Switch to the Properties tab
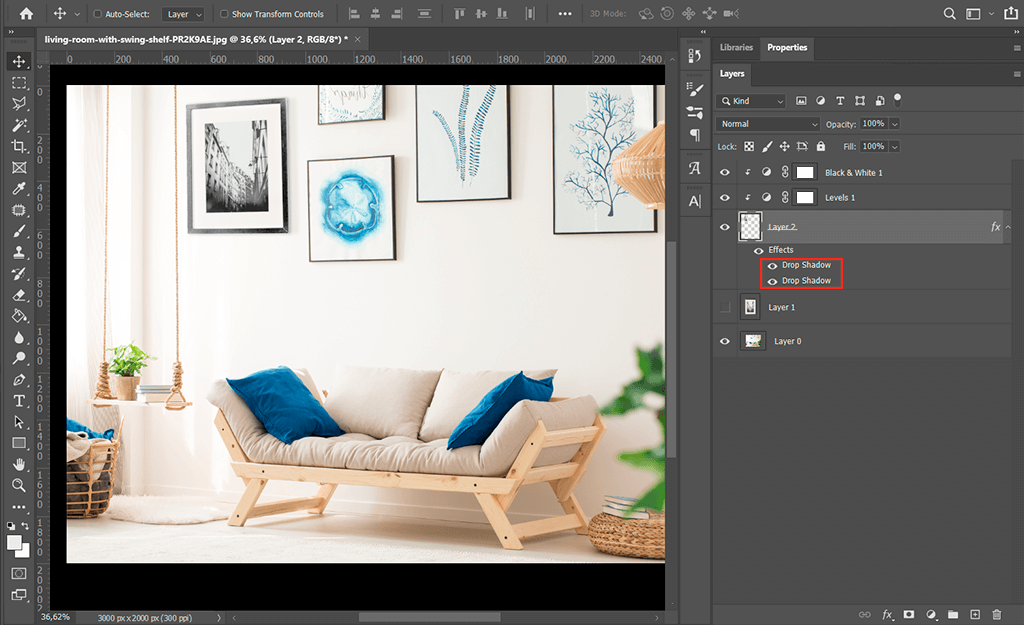 787,47
